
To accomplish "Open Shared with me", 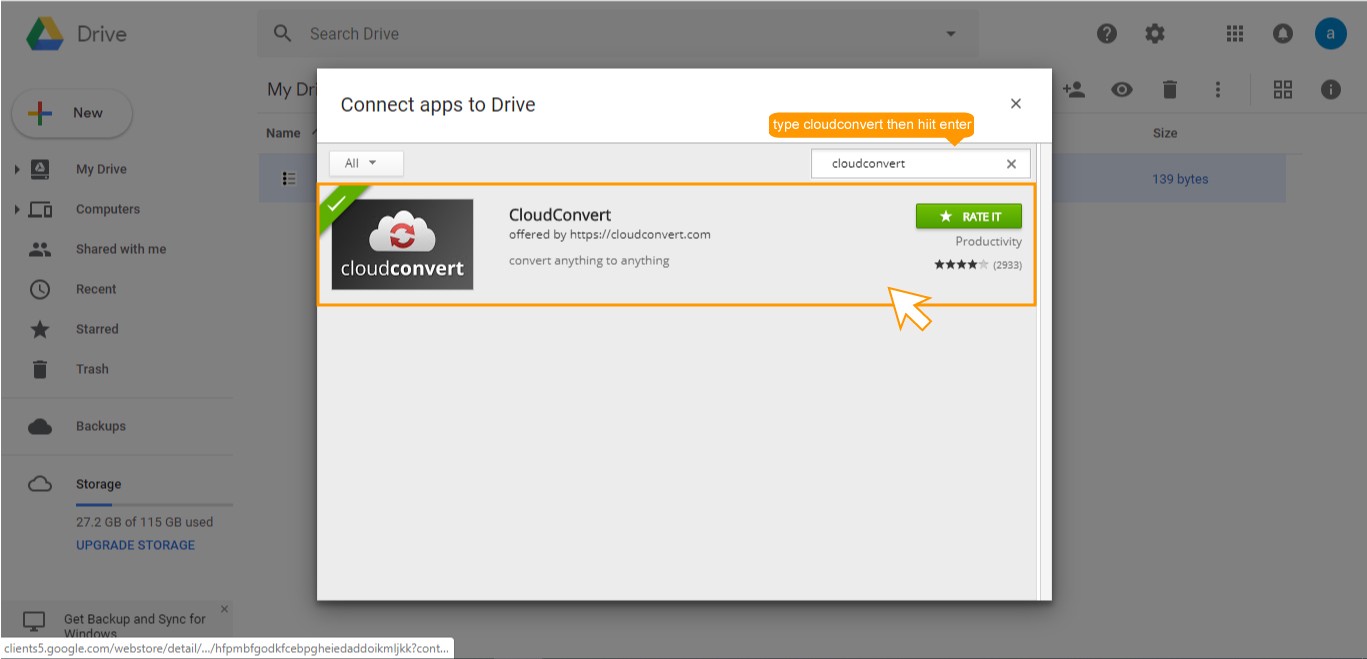I will point(121,249).
